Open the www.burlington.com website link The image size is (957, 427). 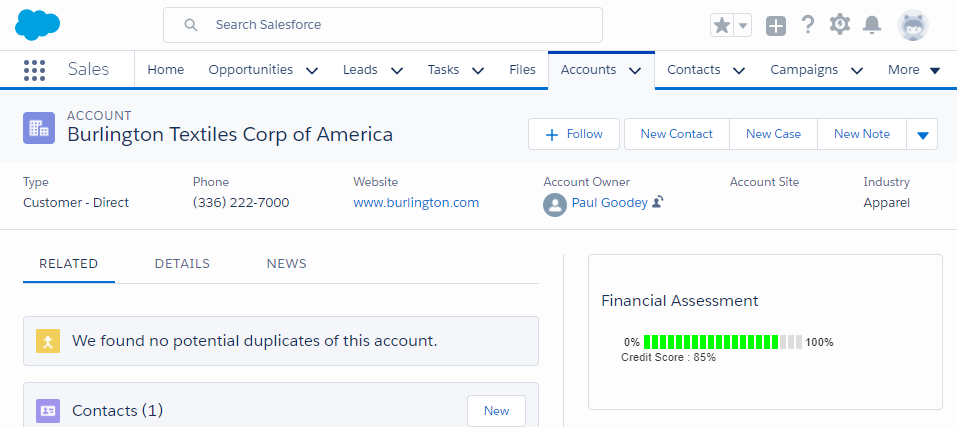(416, 203)
